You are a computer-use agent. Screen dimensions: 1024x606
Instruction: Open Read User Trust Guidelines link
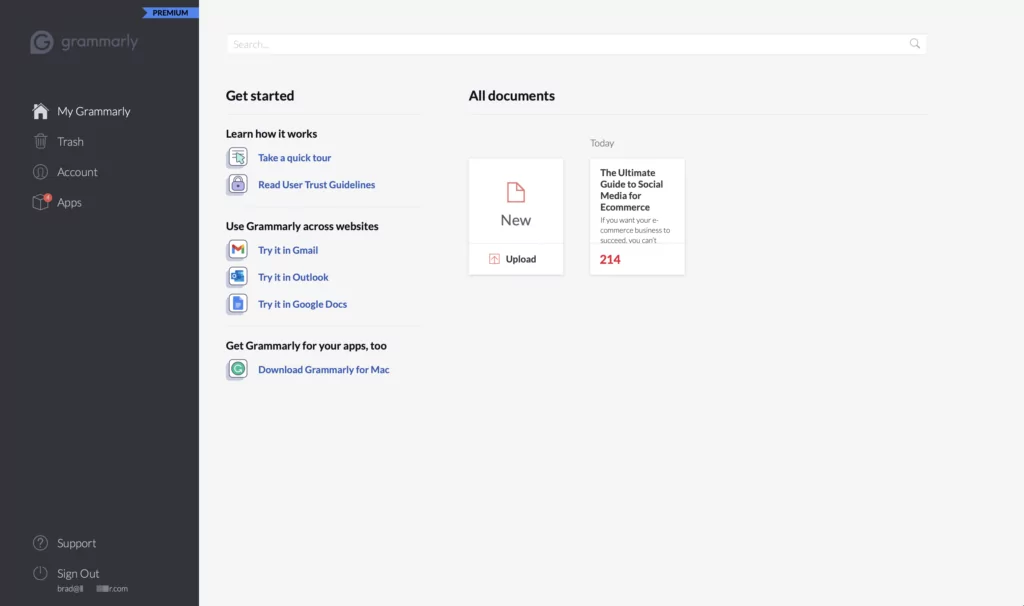click(x=317, y=185)
